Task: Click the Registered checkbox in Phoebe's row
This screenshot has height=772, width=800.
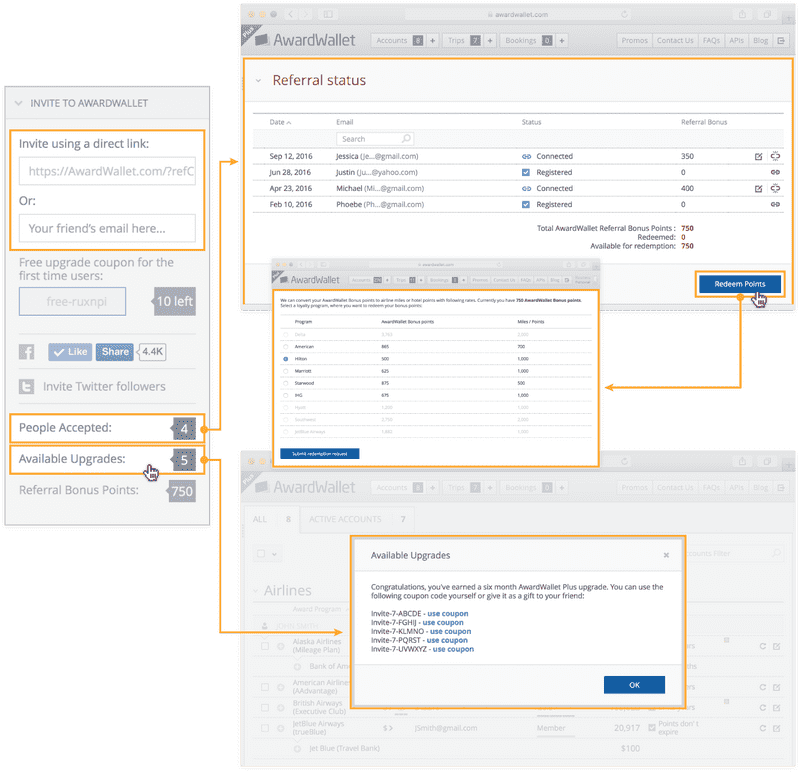Action: (526, 205)
